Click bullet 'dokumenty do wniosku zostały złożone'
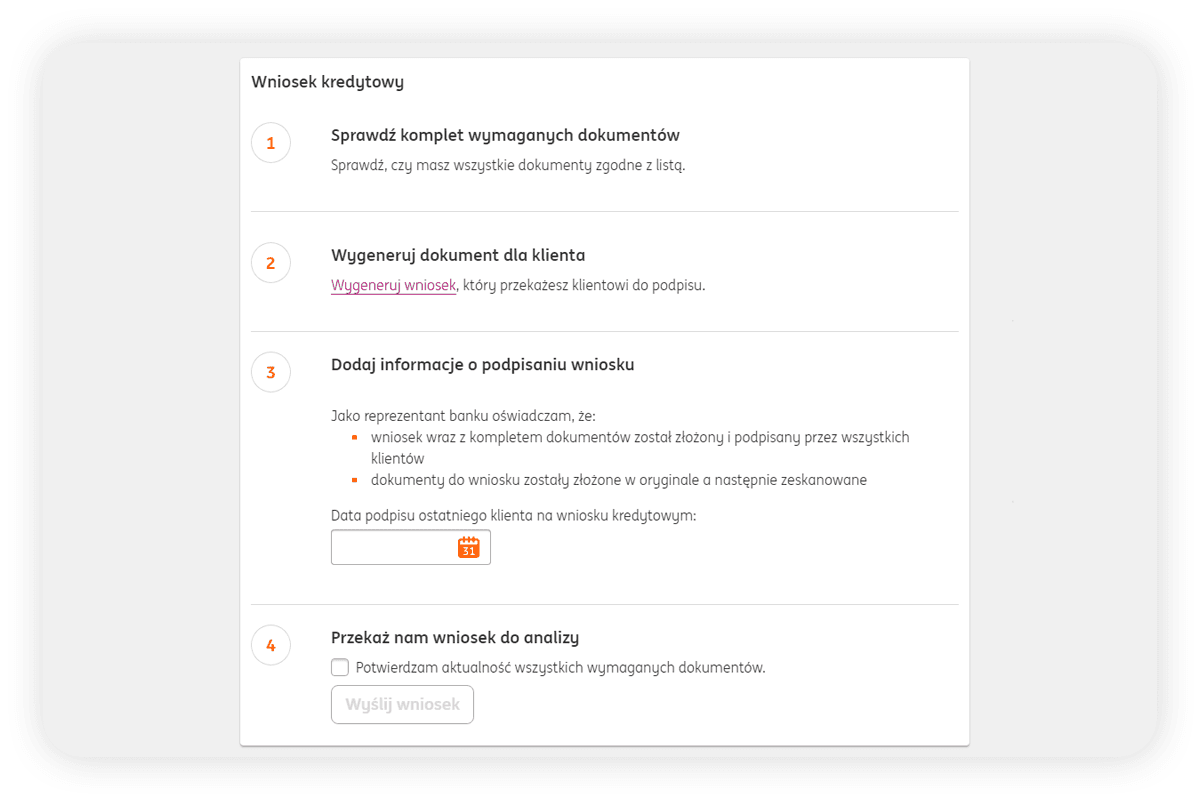Screen dimensions: 1200x800 pos(618,479)
